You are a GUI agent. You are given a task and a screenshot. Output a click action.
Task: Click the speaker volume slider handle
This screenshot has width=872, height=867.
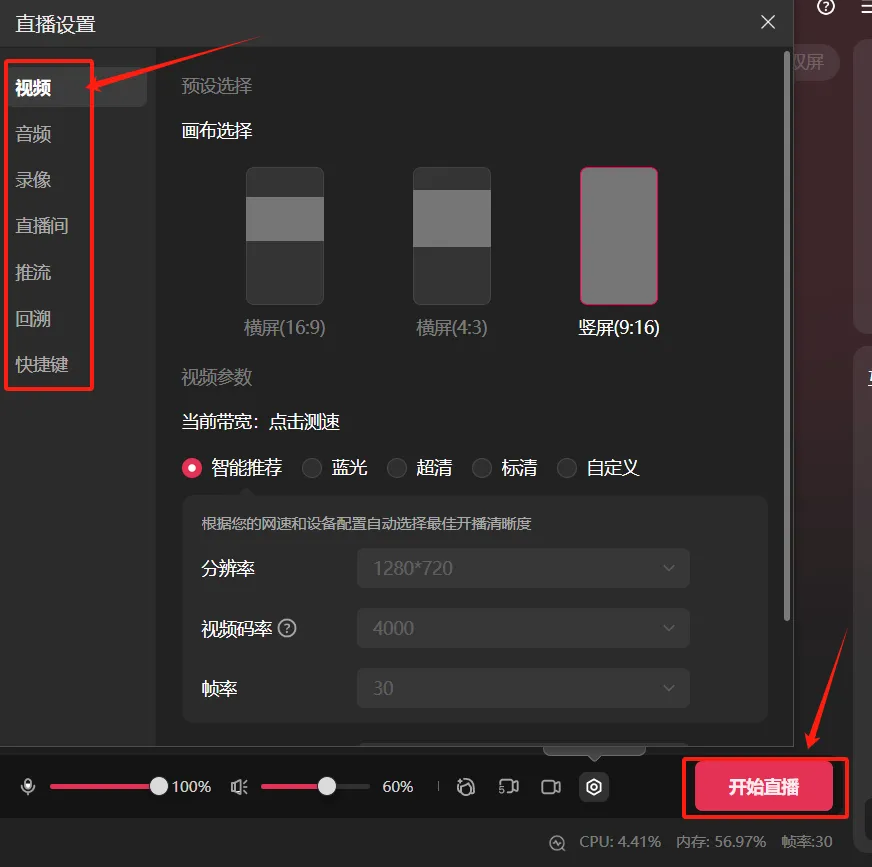coord(327,786)
